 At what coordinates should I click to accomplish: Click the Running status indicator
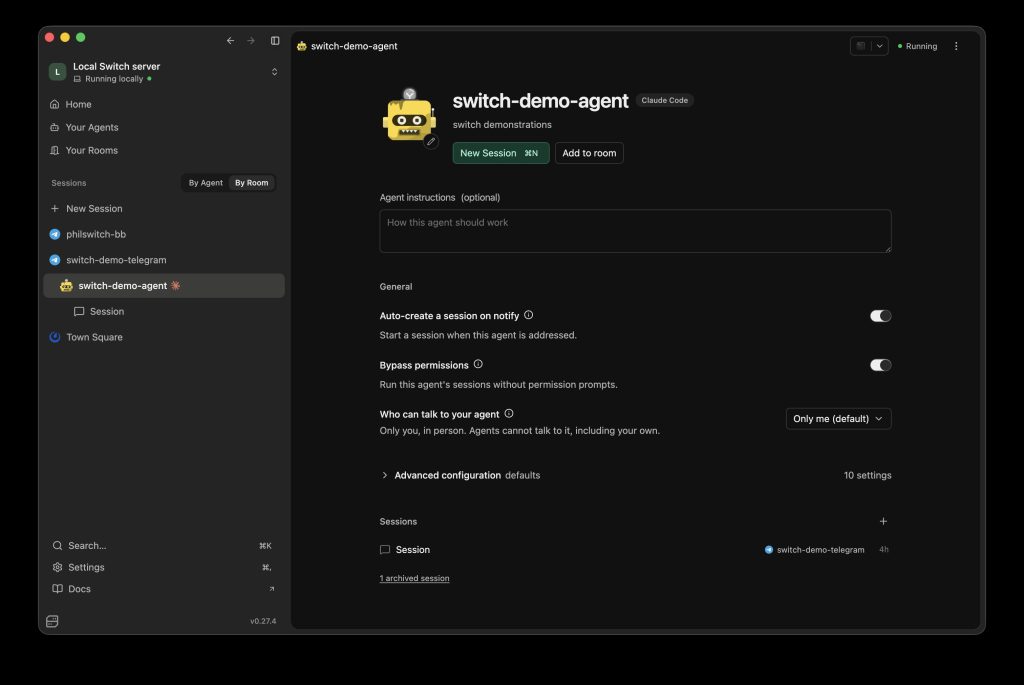(918, 46)
